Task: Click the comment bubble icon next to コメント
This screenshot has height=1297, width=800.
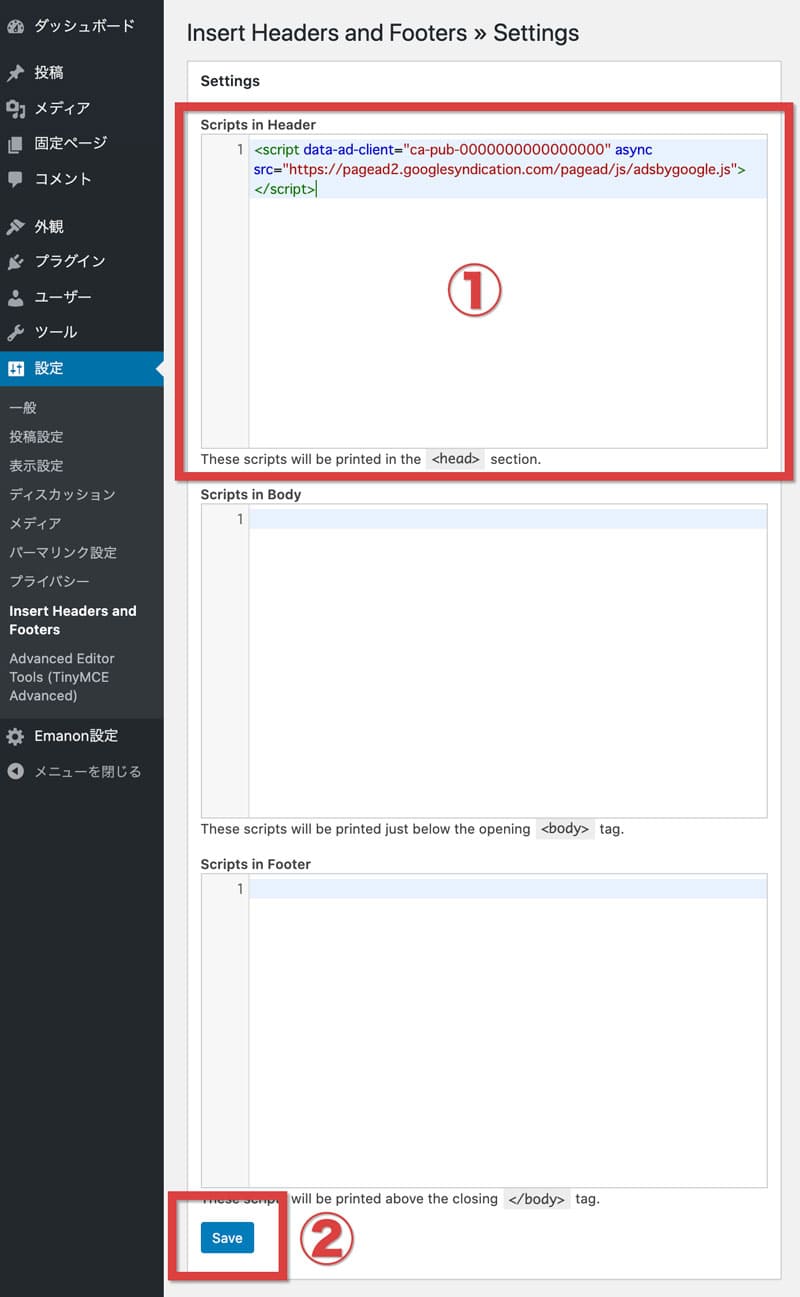Action: tap(15, 180)
